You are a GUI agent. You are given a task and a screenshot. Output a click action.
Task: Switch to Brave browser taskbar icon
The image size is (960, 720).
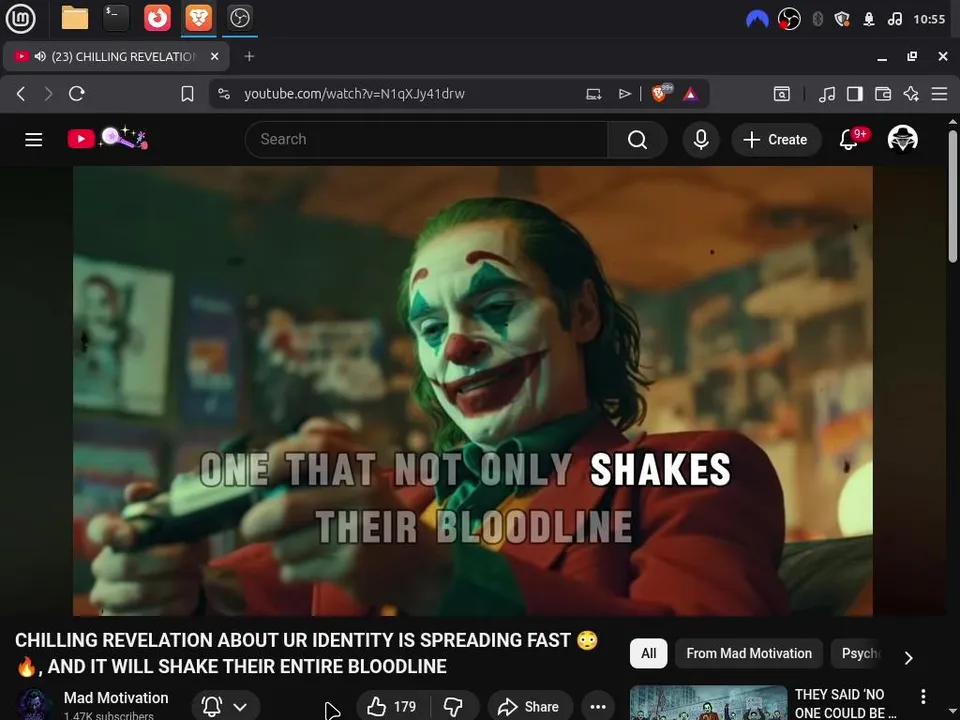point(198,18)
